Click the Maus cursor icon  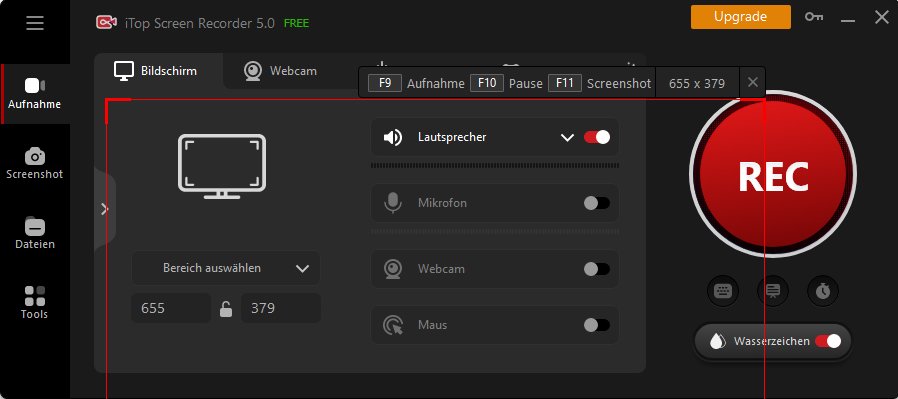tap(393, 325)
